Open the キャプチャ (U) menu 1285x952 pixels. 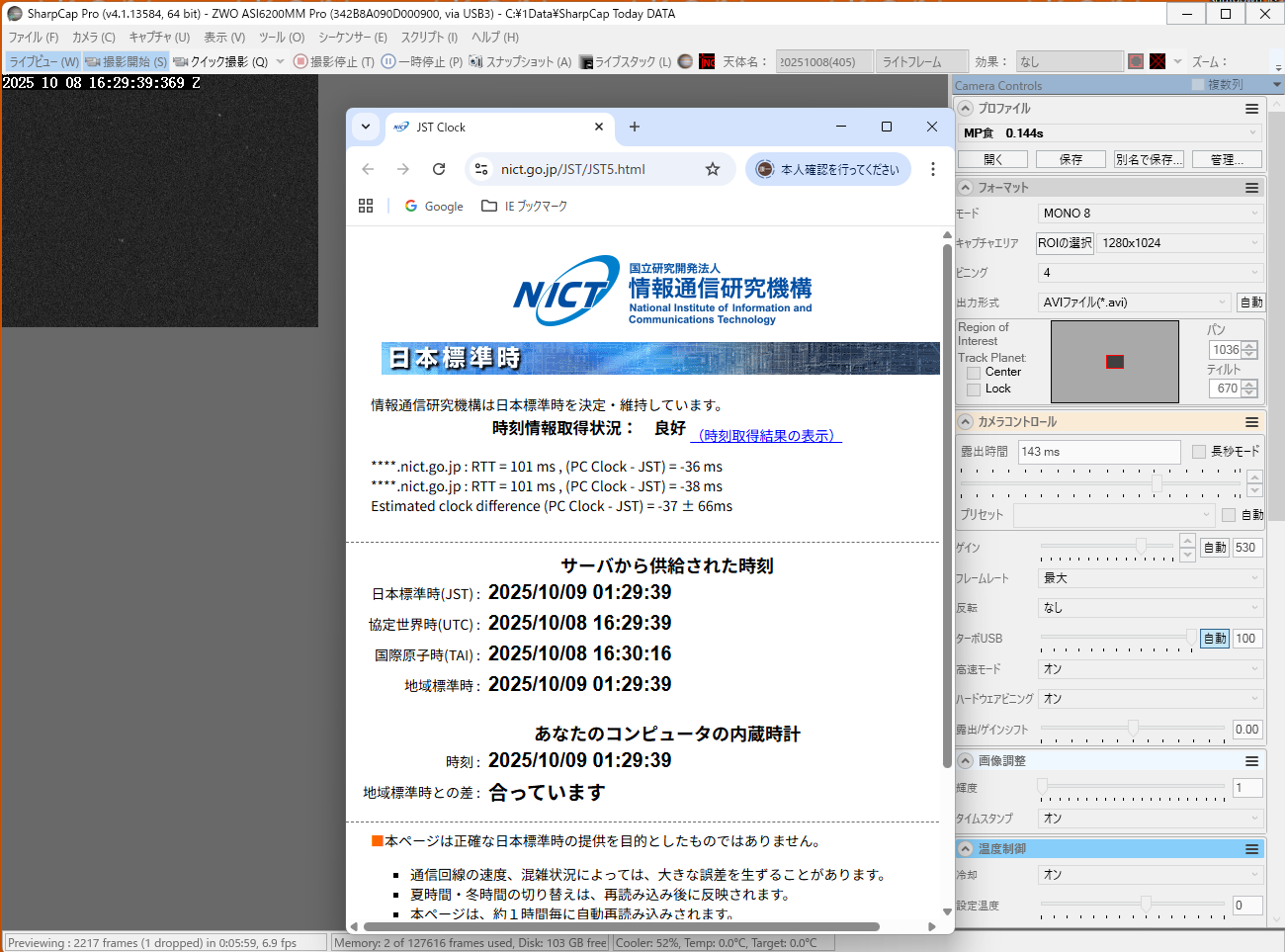pyautogui.click(x=159, y=38)
